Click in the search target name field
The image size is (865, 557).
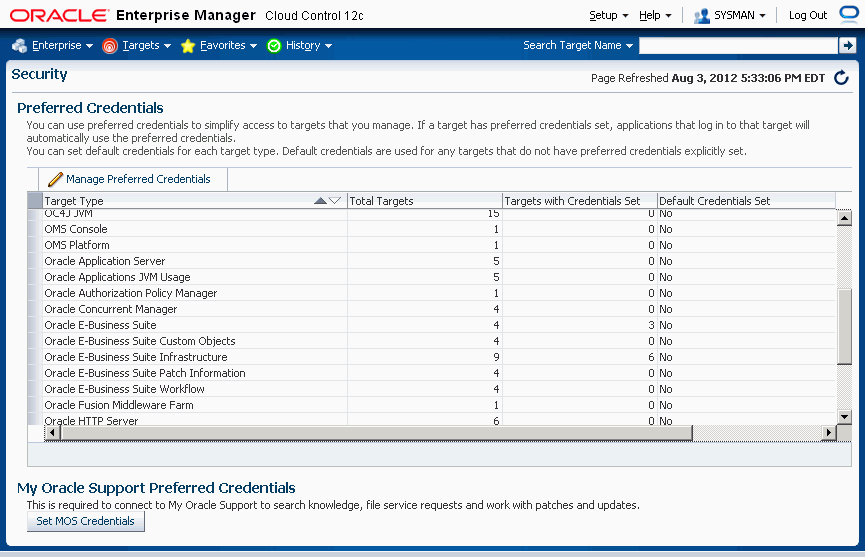tap(738, 45)
